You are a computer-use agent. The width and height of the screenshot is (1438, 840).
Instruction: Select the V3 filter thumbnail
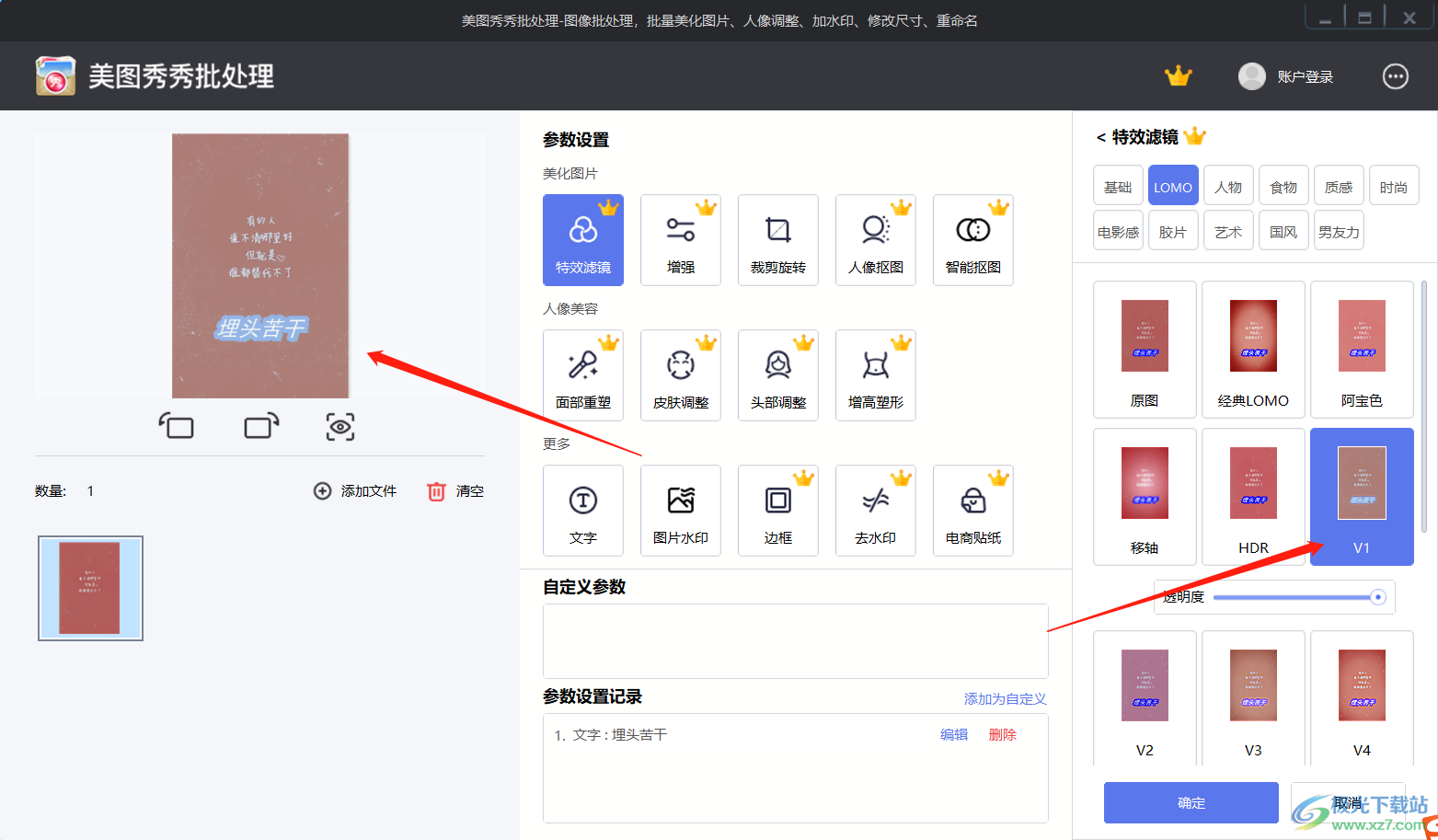coord(1253,697)
